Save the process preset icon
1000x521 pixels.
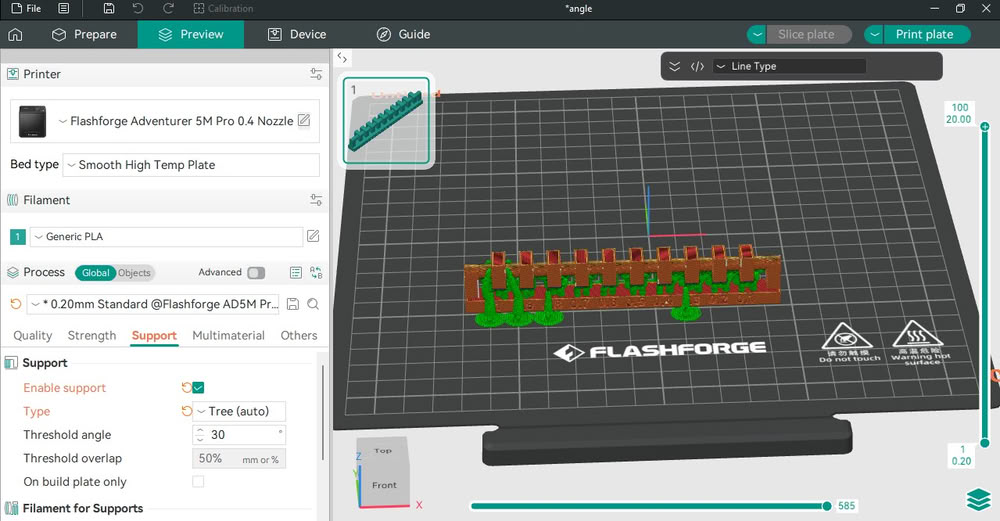point(293,304)
